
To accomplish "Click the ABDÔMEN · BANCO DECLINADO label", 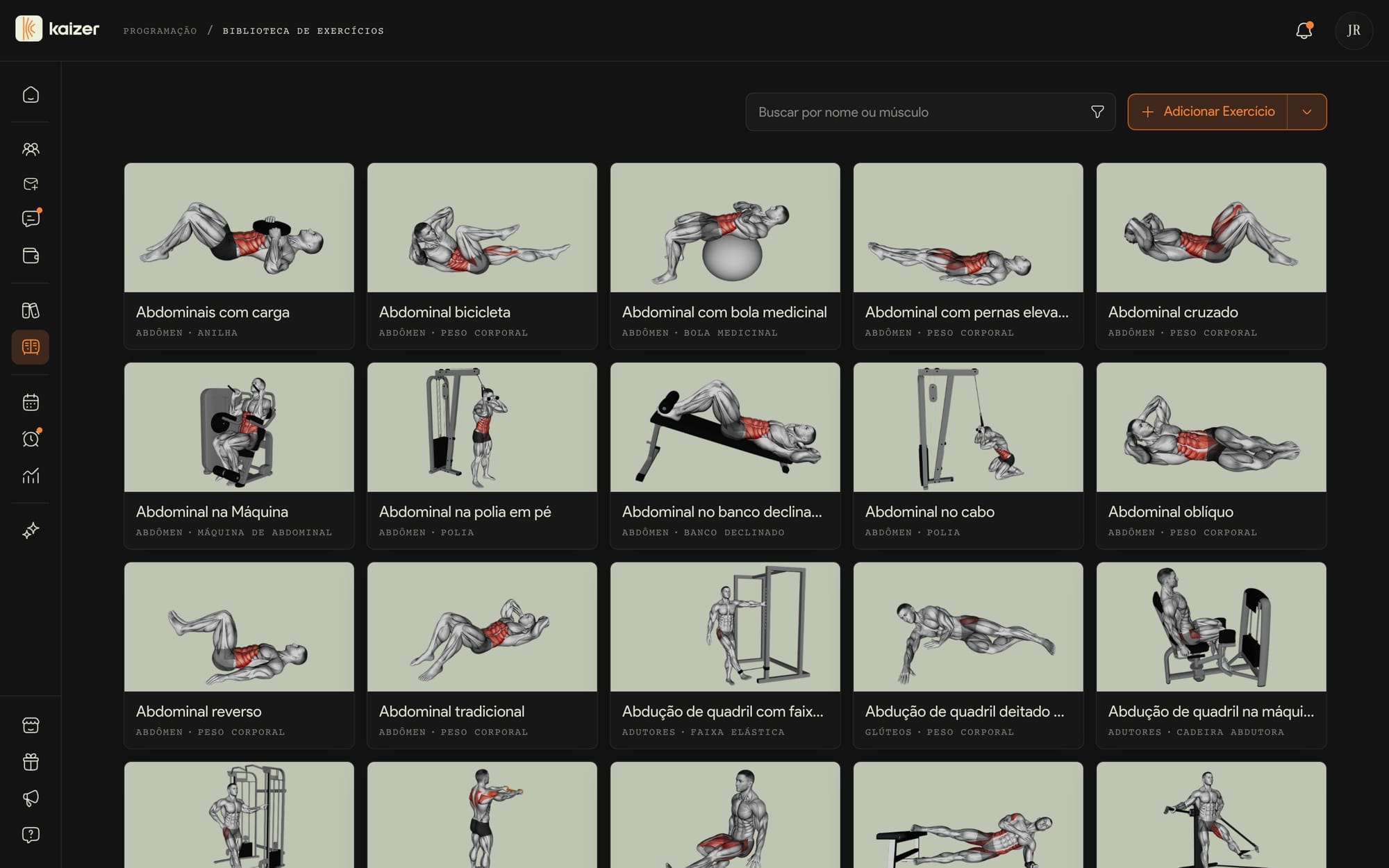I will coord(704,533).
